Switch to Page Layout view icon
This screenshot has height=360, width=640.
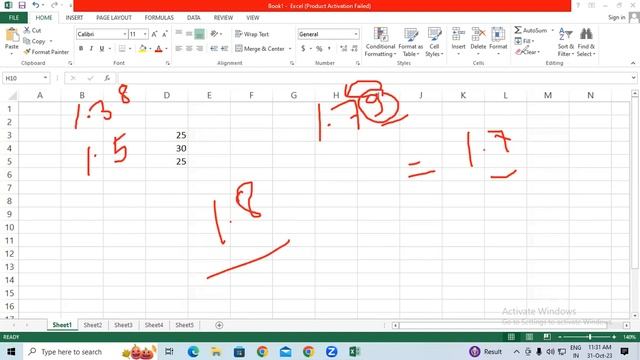click(x=529, y=337)
